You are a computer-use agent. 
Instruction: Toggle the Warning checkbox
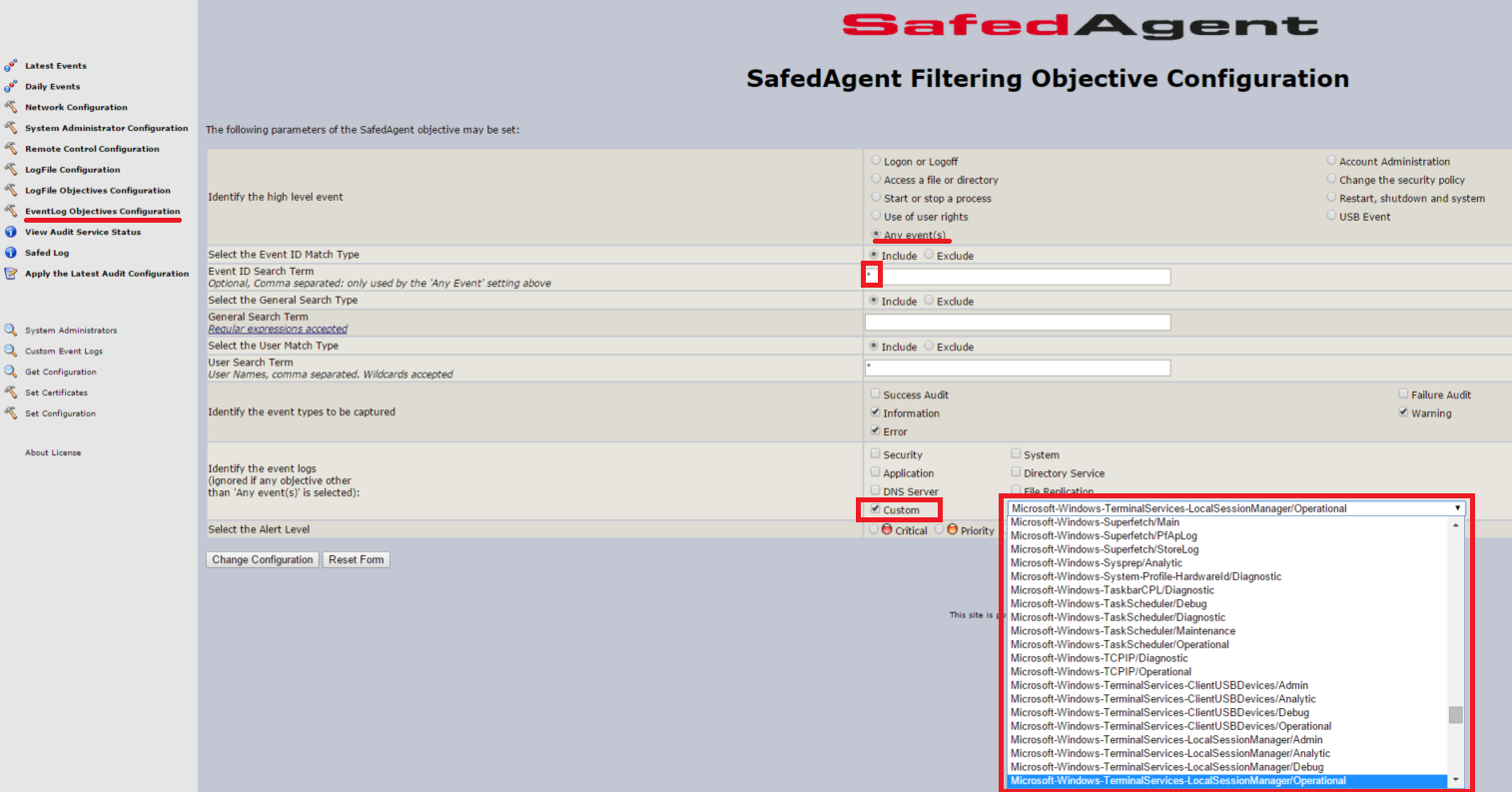[x=1403, y=412]
